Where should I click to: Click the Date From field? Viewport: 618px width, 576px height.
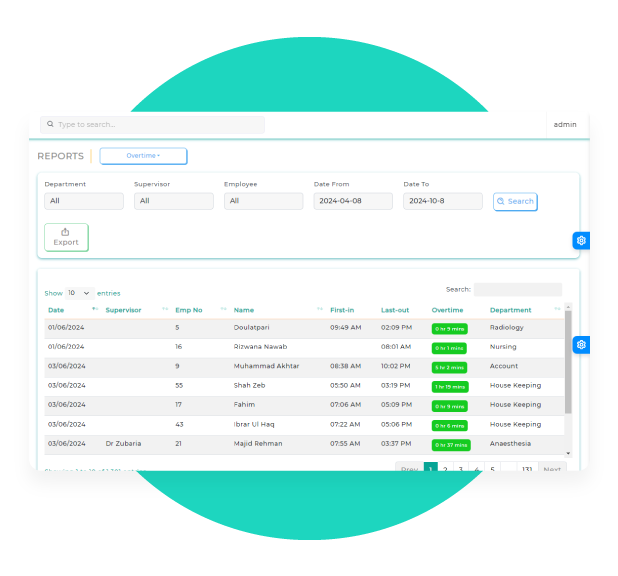point(353,201)
